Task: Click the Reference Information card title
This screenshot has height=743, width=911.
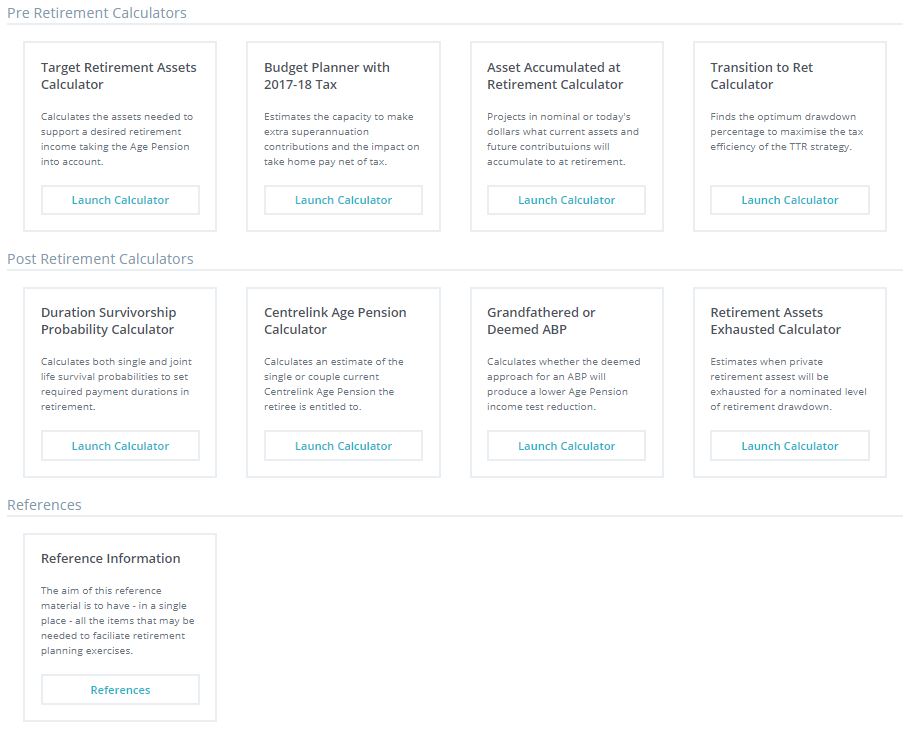Action: coord(111,558)
